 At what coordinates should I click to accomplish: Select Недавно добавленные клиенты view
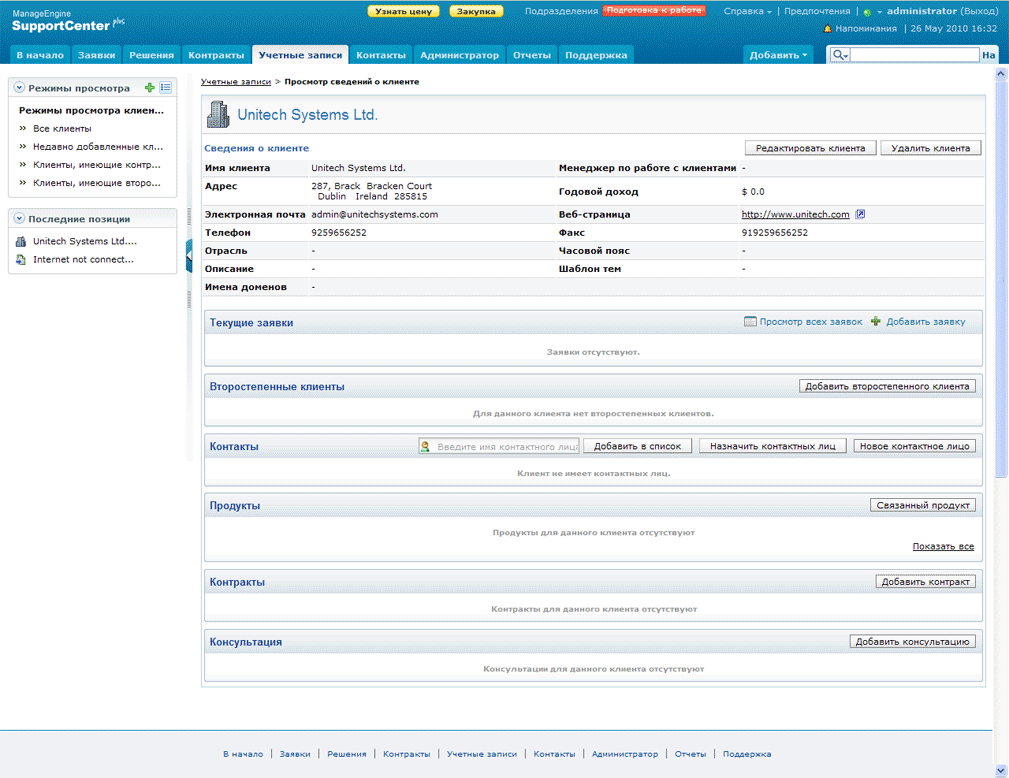click(98, 147)
